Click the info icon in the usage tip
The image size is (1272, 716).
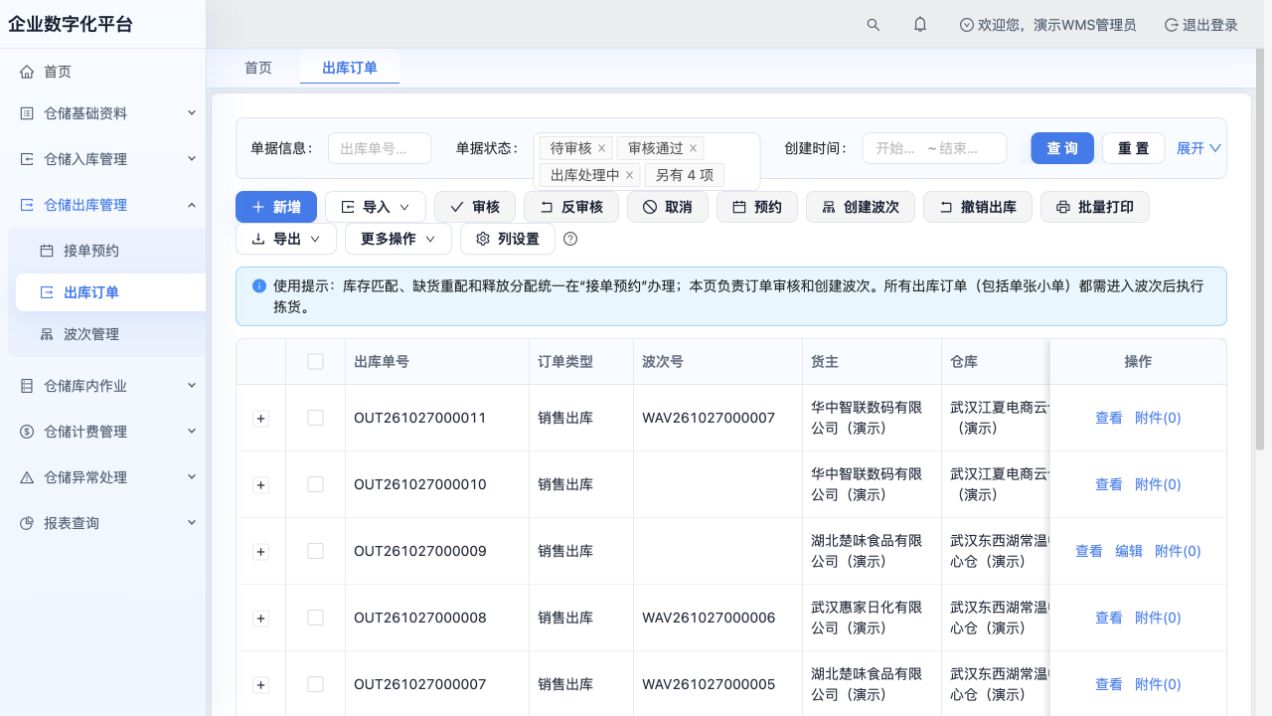pyautogui.click(x=260, y=285)
